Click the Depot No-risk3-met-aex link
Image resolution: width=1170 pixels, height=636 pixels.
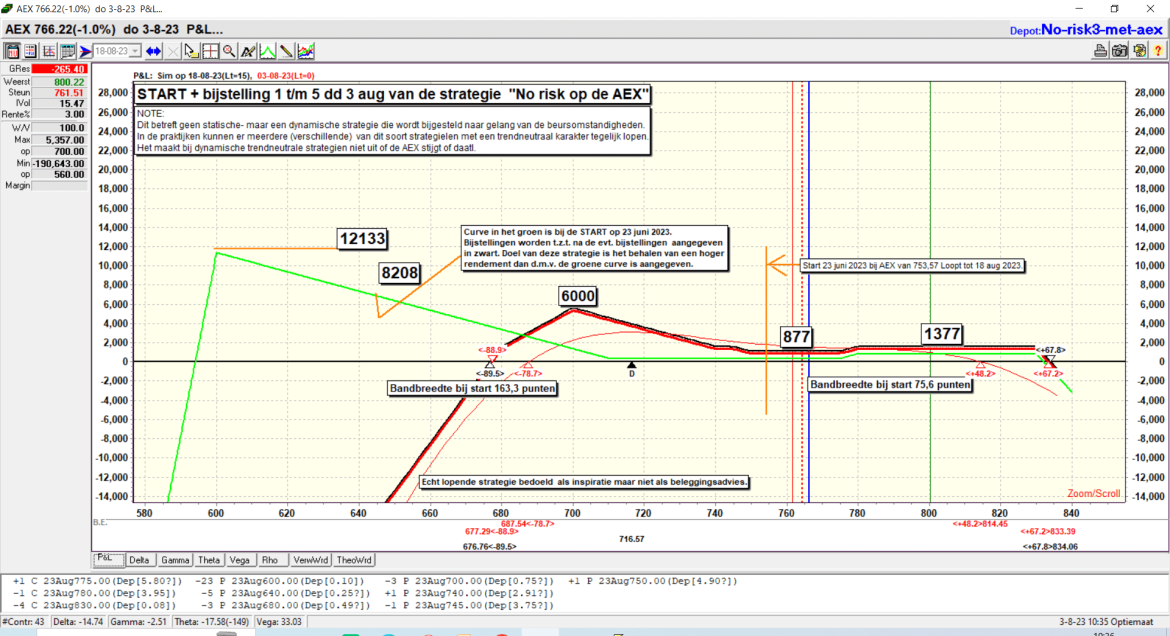[1086, 30]
